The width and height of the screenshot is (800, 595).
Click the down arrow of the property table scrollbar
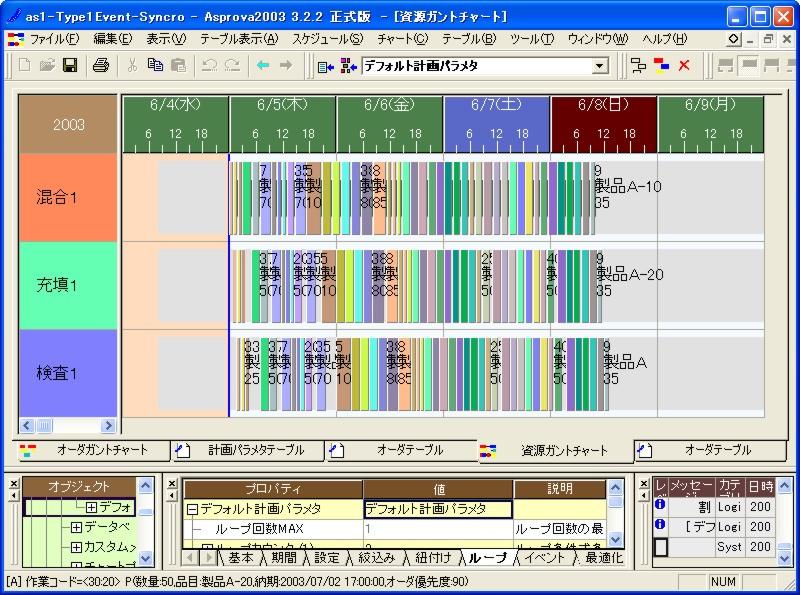(x=615, y=540)
